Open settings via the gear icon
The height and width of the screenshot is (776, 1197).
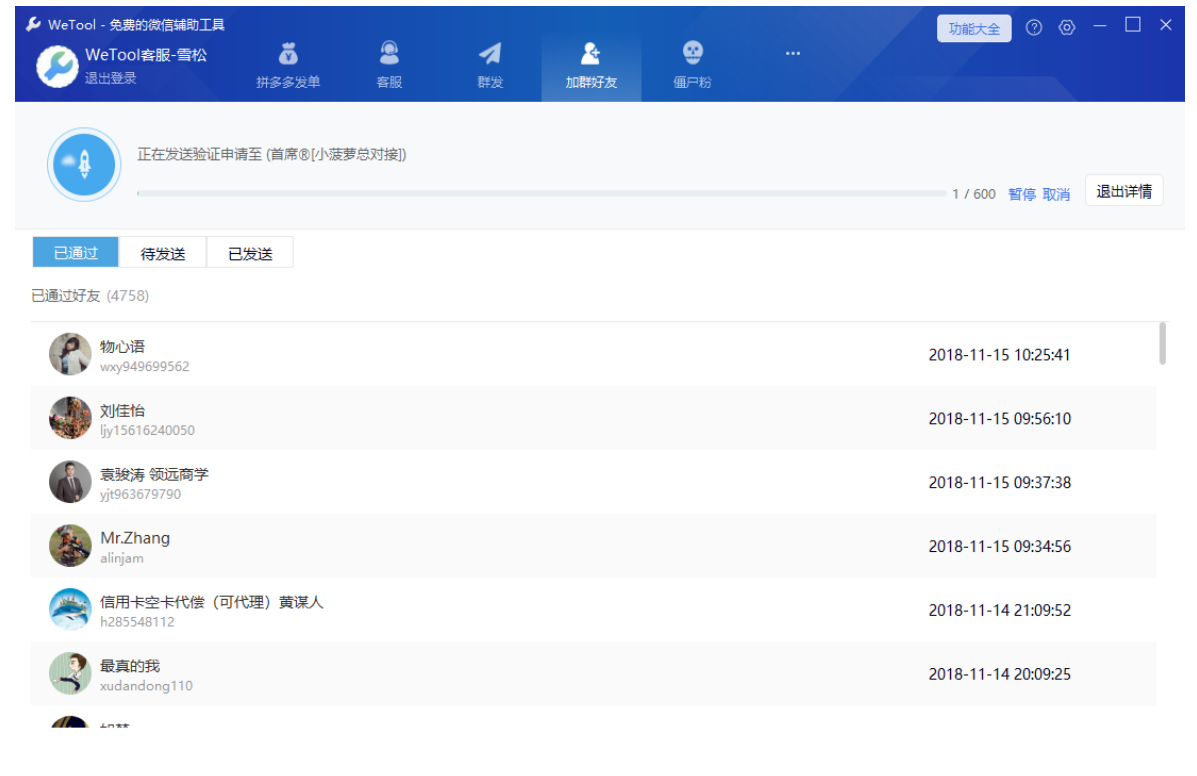click(1066, 28)
